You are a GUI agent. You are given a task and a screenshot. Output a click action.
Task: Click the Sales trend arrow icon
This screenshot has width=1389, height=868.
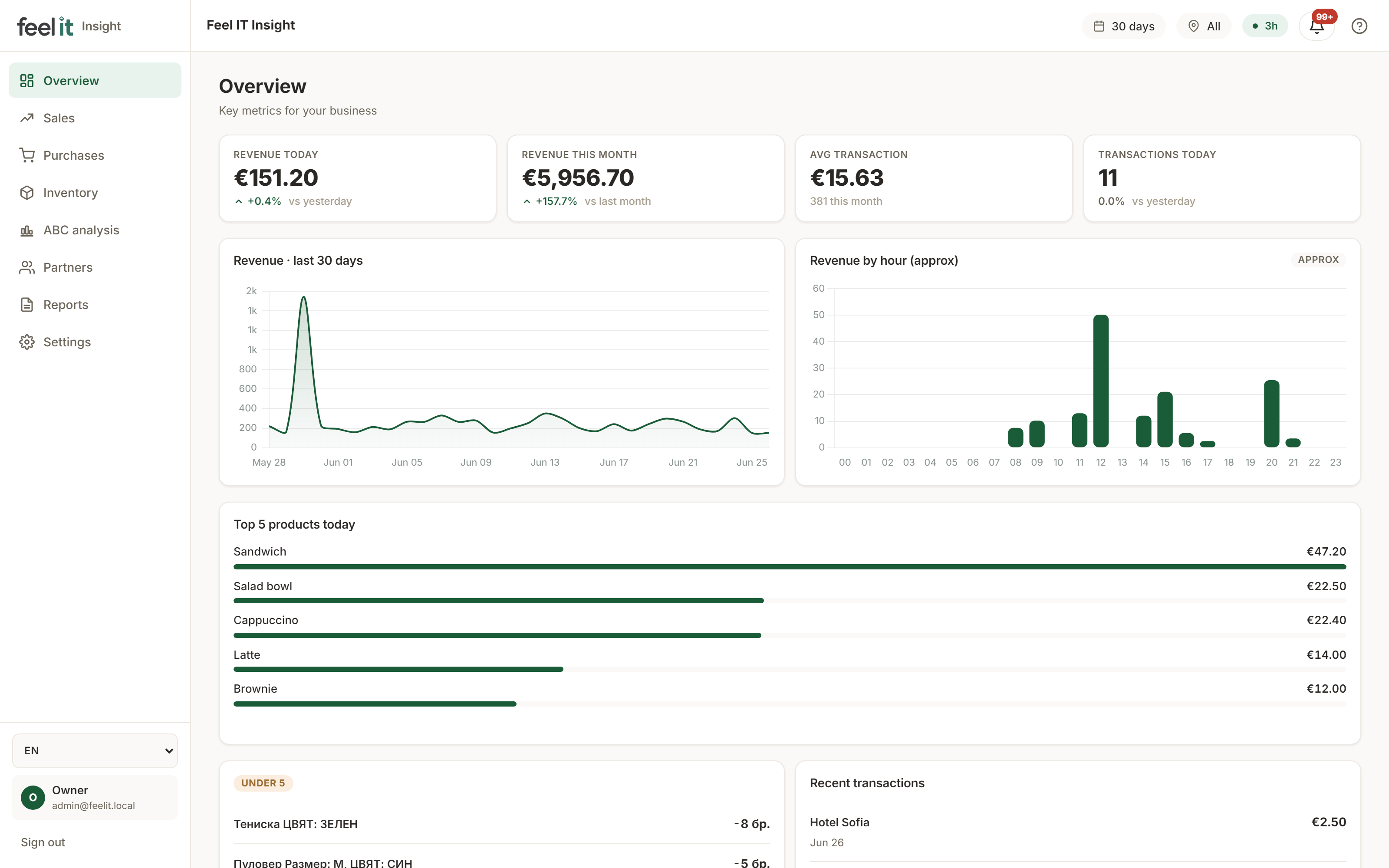click(27, 118)
